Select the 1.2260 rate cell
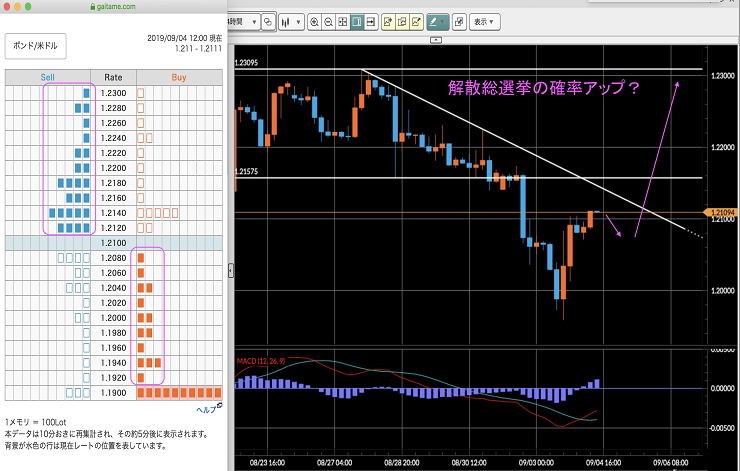740x471 pixels. (114, 123)
